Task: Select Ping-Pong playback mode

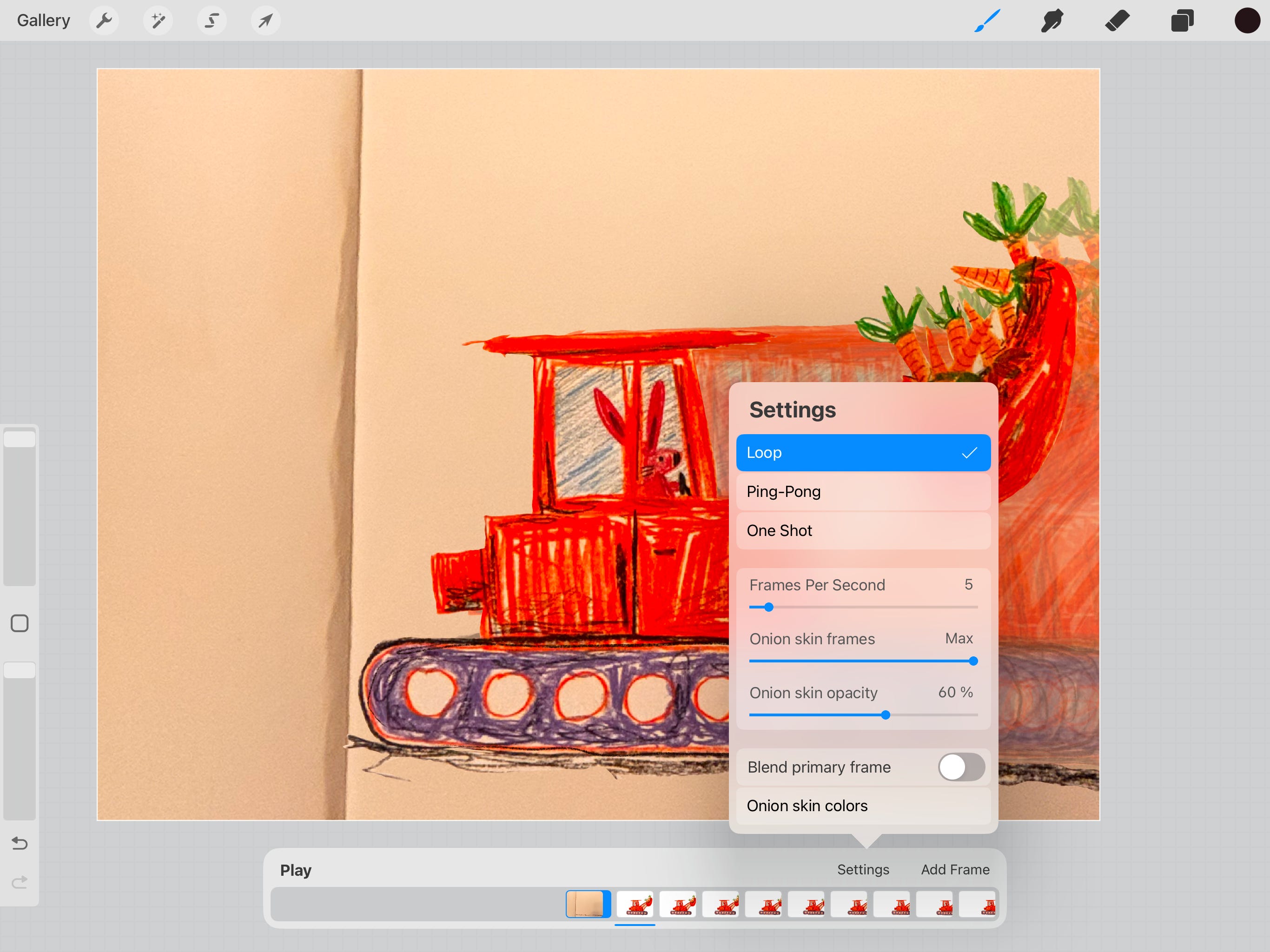Action: coord(863,491)
